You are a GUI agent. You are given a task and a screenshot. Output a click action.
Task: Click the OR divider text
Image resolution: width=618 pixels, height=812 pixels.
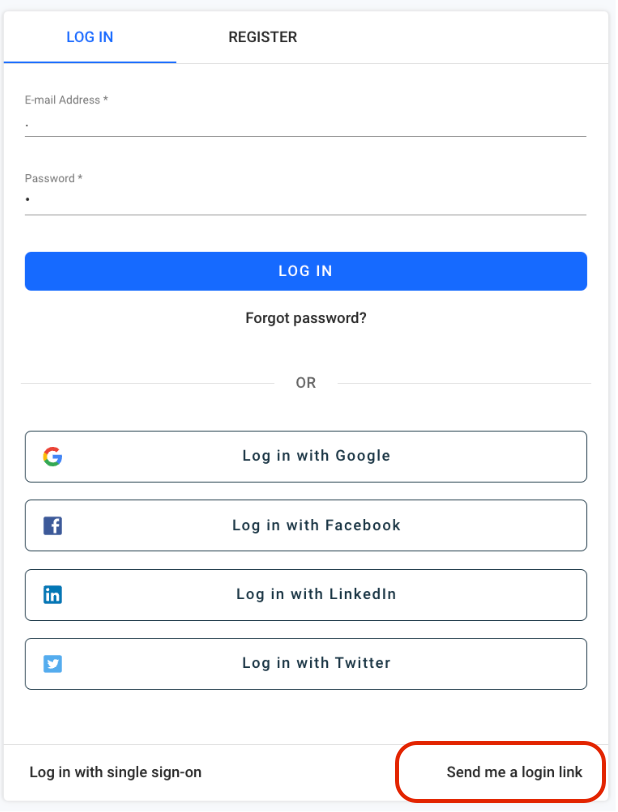(306, 383)
